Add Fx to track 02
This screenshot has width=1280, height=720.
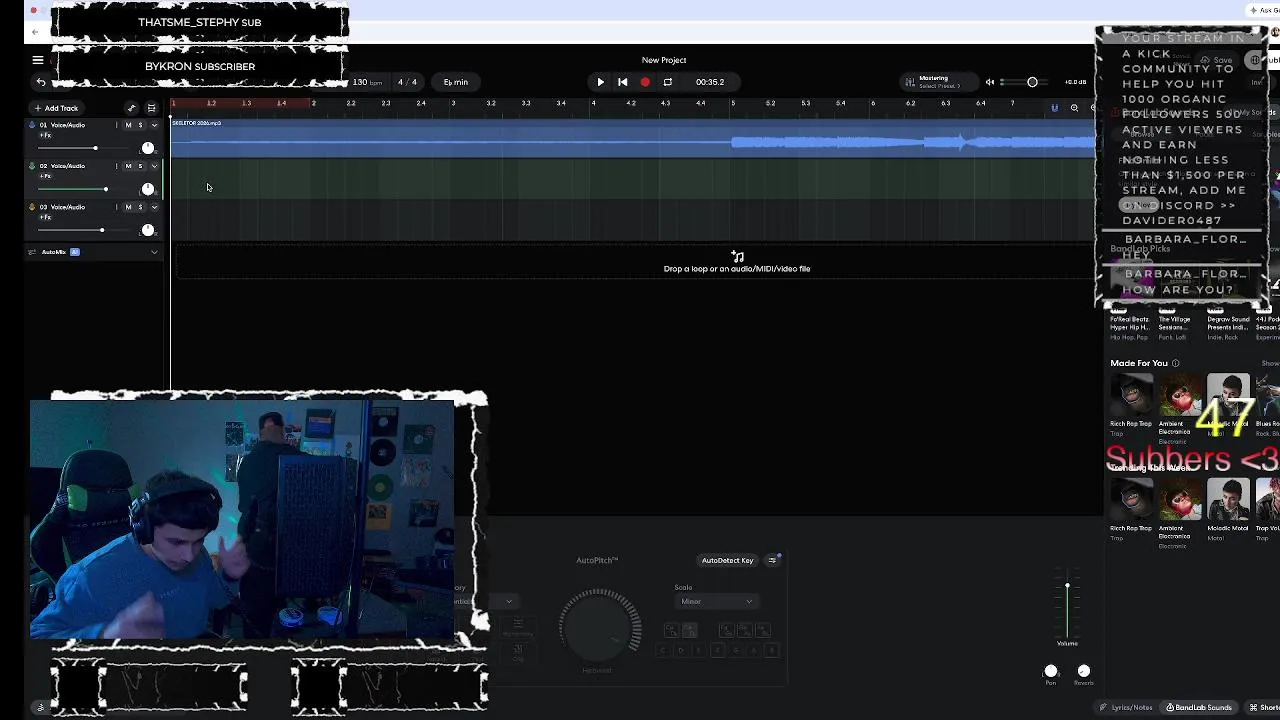point(45,176)
